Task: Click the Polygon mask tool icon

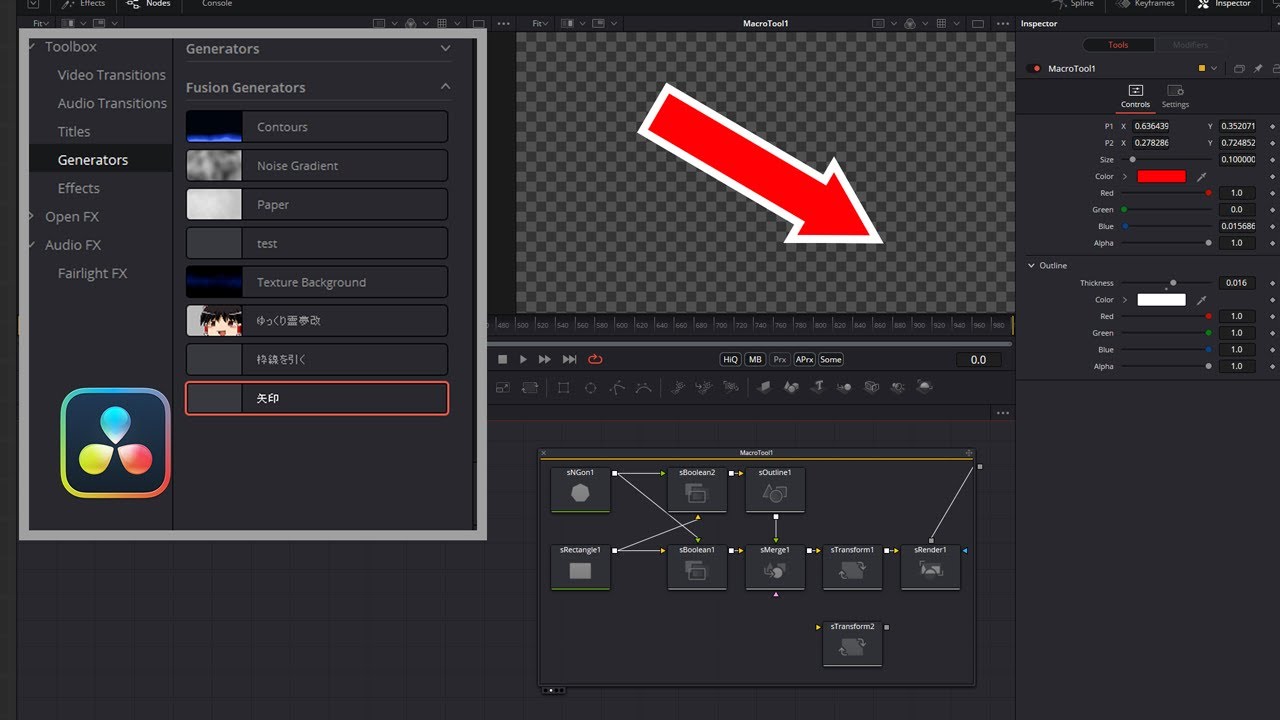Action: tap(618, 387)
